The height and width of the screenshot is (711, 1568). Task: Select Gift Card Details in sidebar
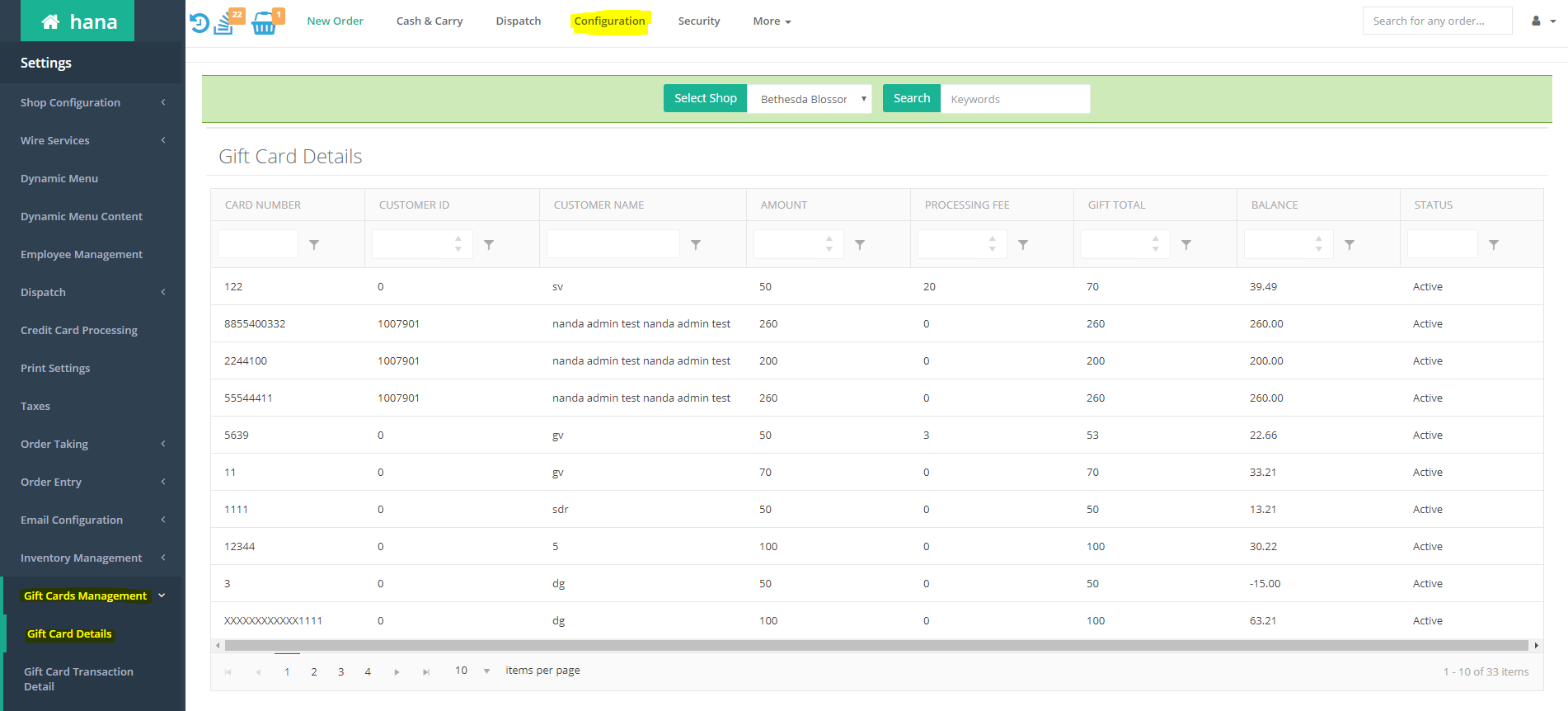[x=69, y=633]
